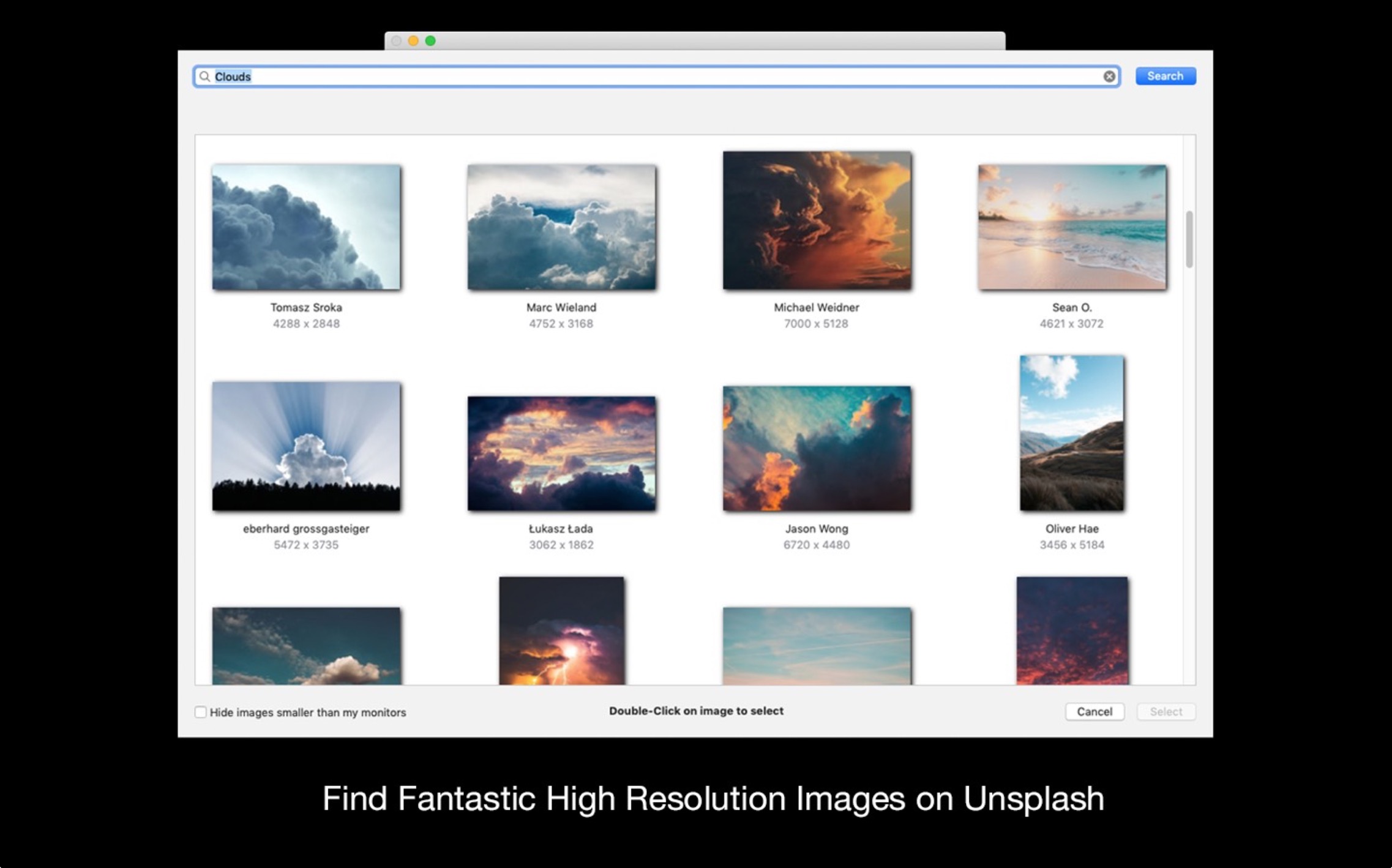Clear the search field text
Viewport: 1392px width, 868px height.
1109,77
